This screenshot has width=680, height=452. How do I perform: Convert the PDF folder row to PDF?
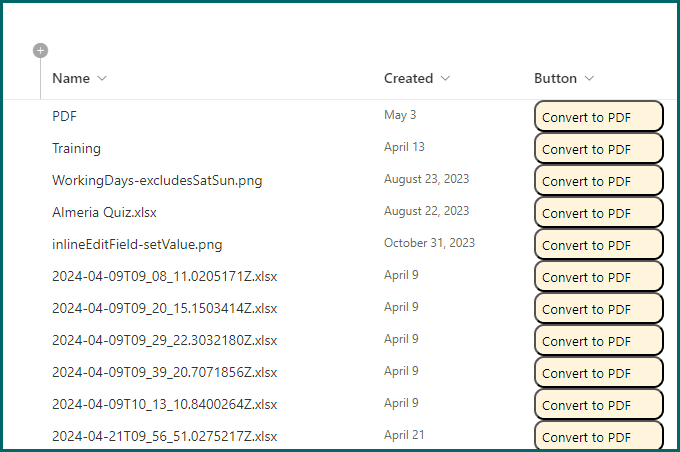(598, 117)
